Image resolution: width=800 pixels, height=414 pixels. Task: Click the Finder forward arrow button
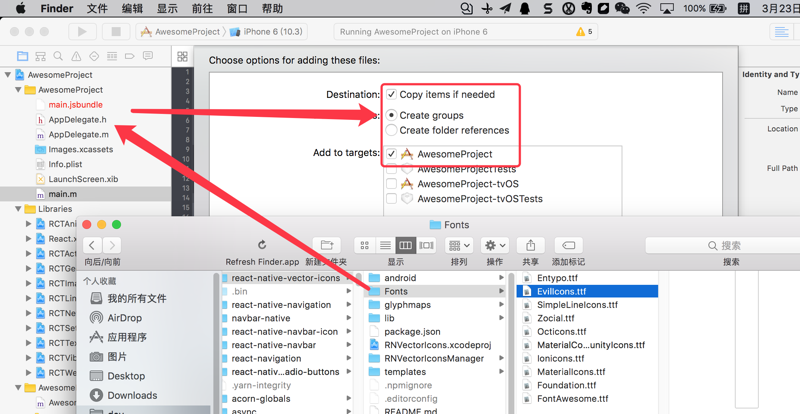pyautogui.click(x=112, y=246)
